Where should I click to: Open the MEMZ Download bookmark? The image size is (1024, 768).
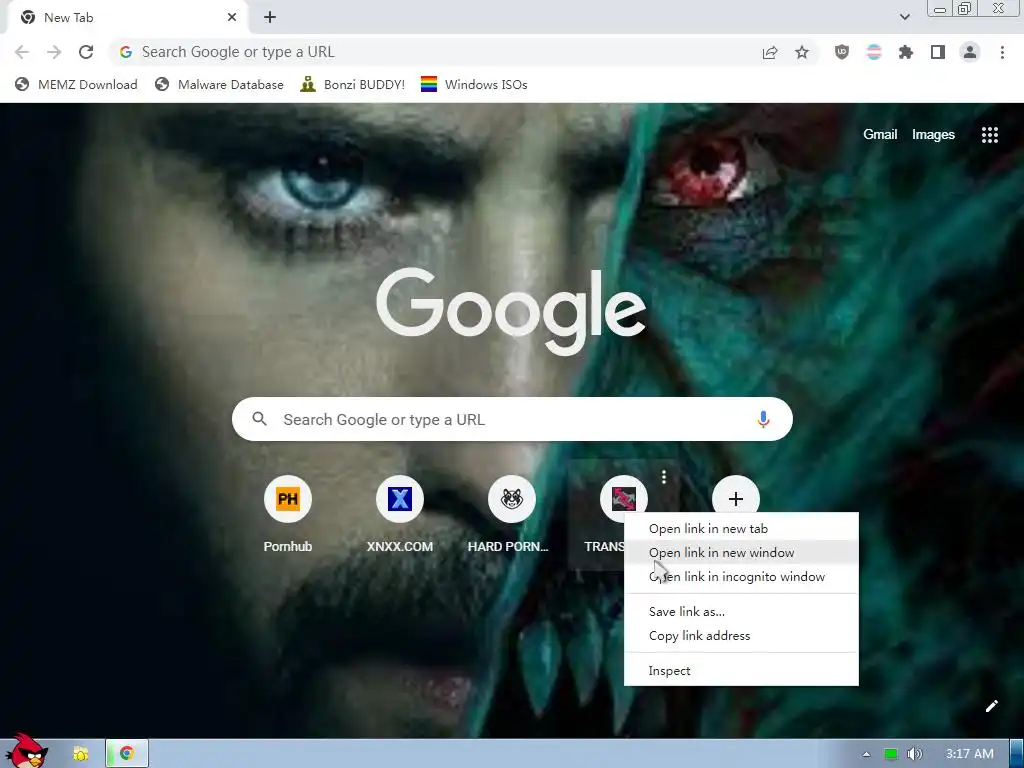tap(76, 84)
